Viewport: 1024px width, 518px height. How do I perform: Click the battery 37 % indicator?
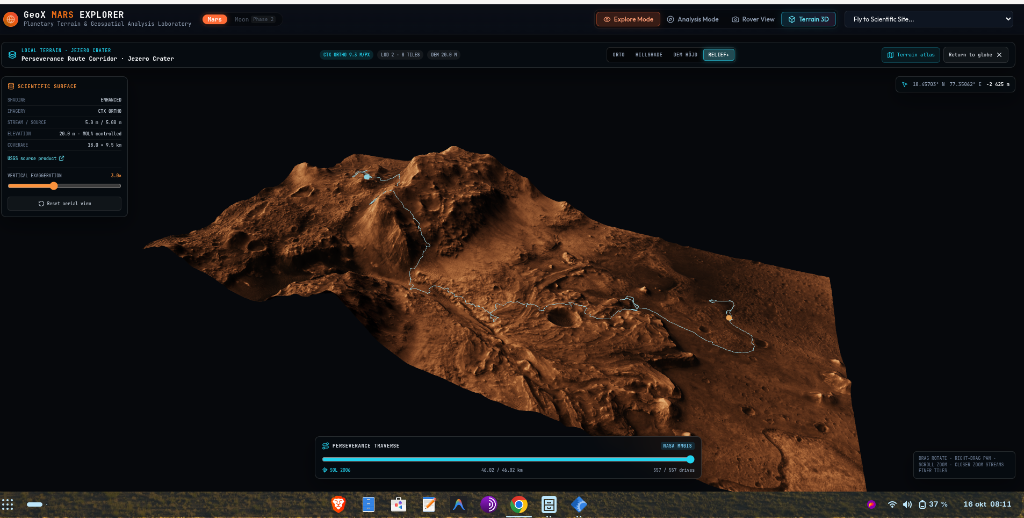coord(933,504)
